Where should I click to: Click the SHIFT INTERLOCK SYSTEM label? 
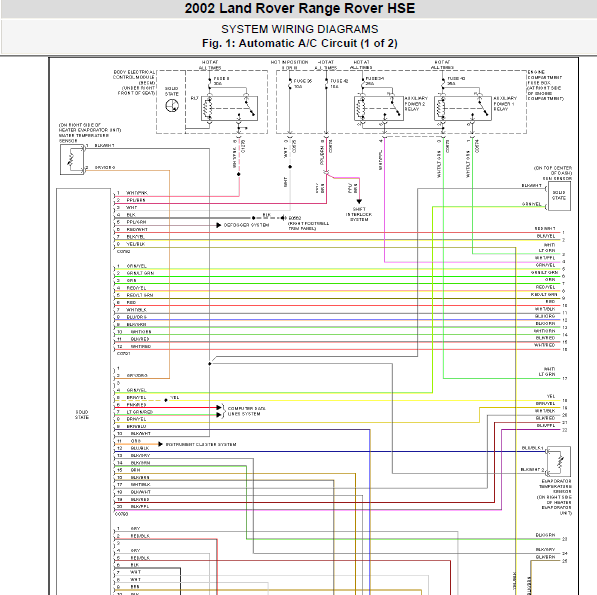359,214
